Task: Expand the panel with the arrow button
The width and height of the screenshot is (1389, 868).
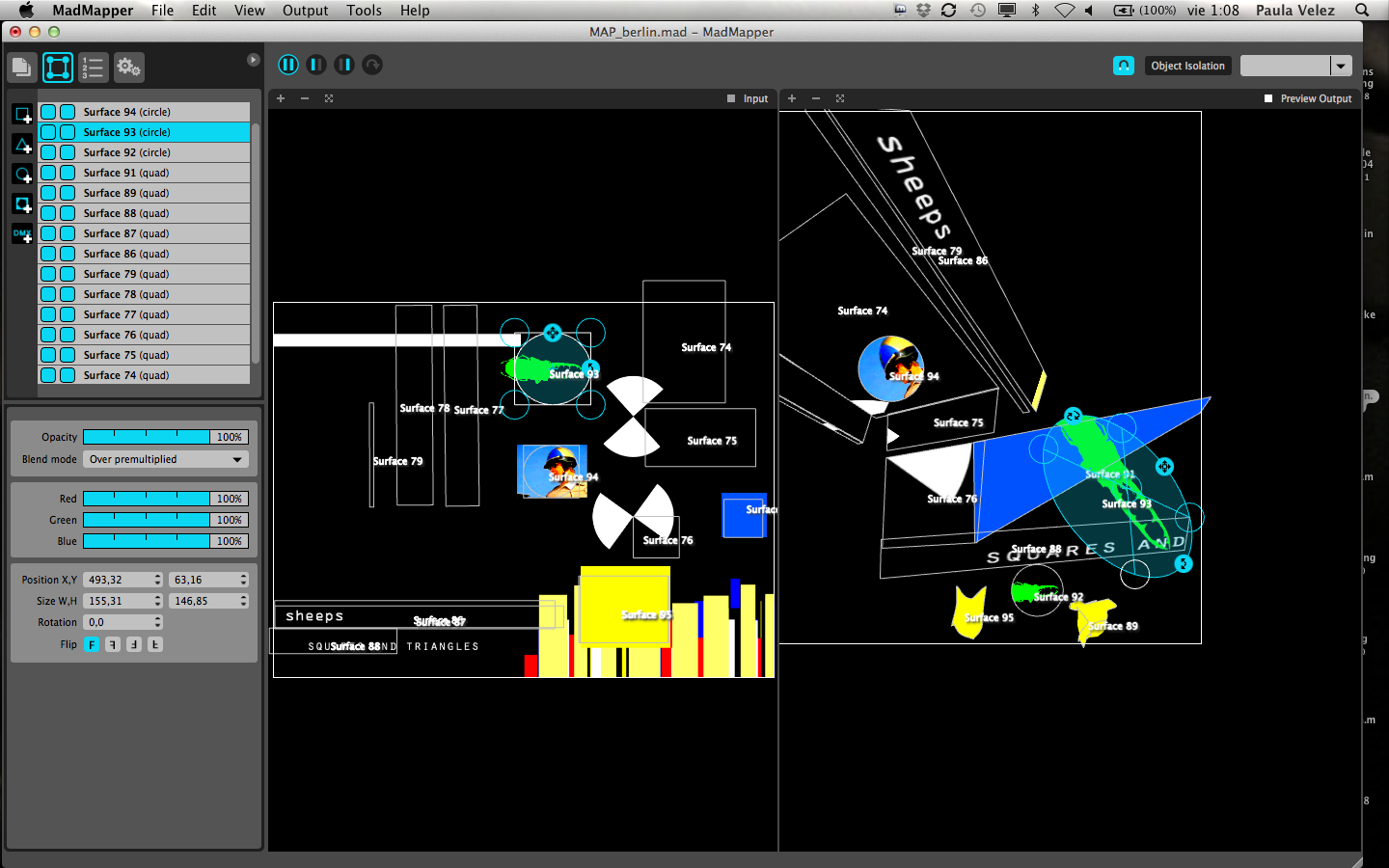Action: click(x=253, y=60)
